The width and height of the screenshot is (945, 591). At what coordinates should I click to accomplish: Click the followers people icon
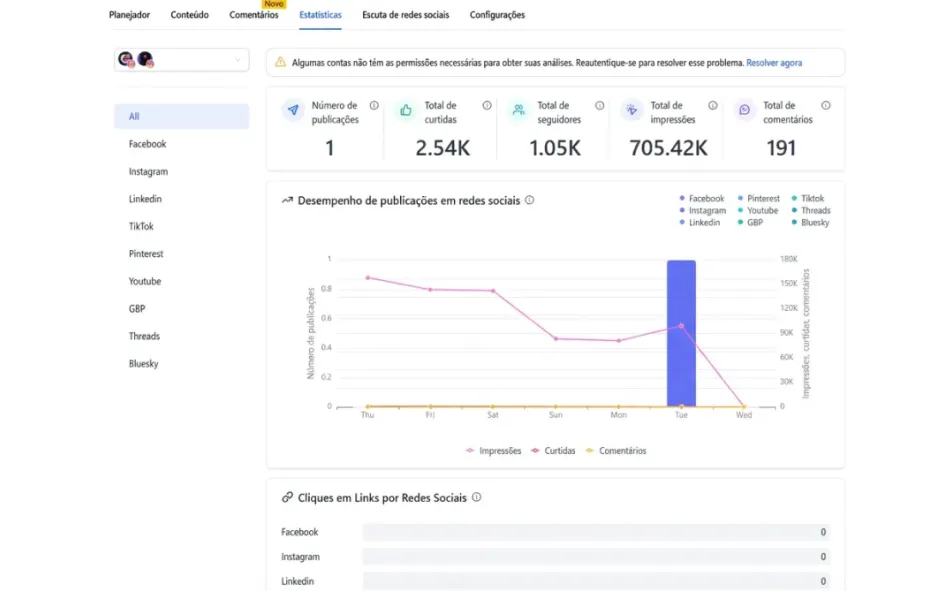pyautogui.click(x=519, y=110)
